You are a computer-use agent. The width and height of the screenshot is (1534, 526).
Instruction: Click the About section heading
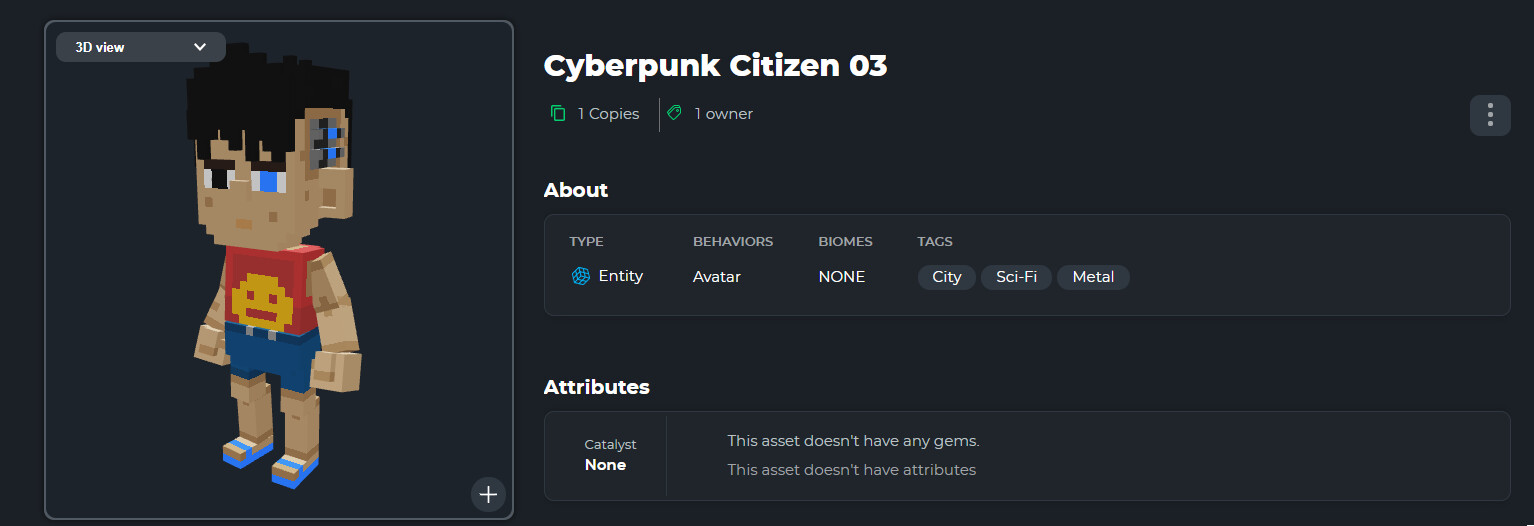click(575, 190)
